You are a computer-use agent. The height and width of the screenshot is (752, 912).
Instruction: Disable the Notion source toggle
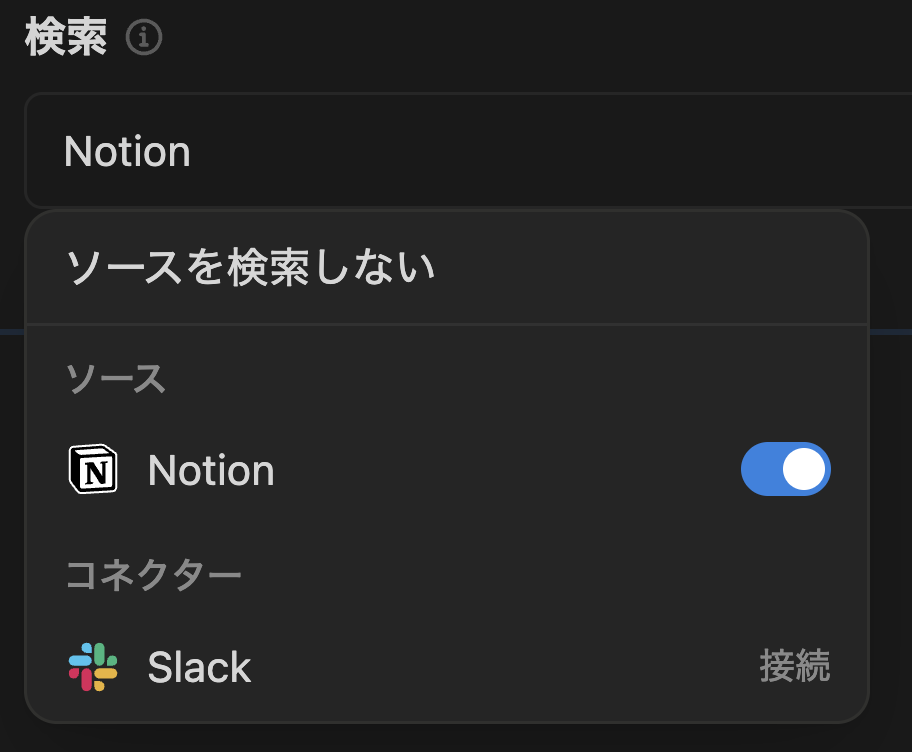(785, 469)
